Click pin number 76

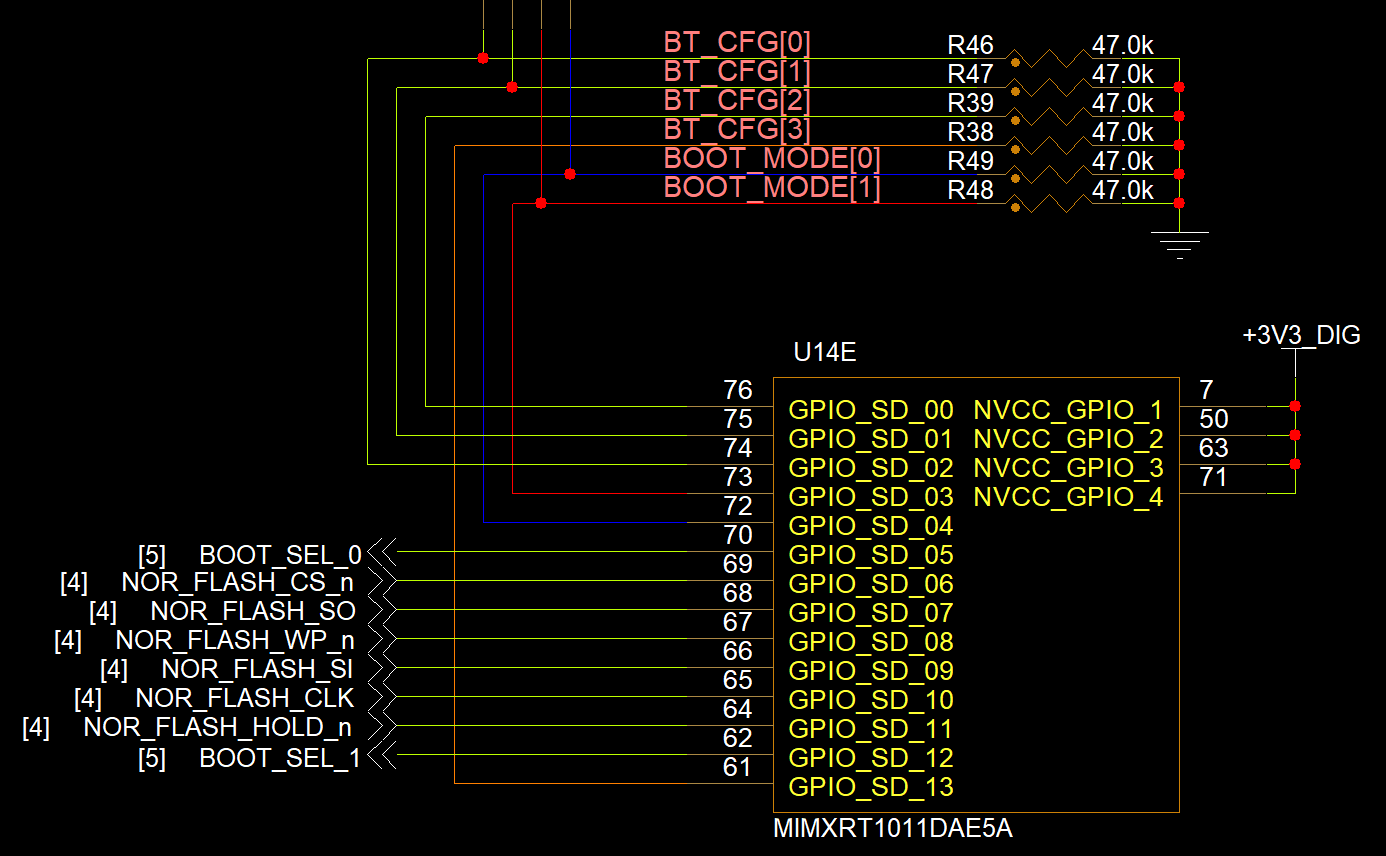click(737, 390)
